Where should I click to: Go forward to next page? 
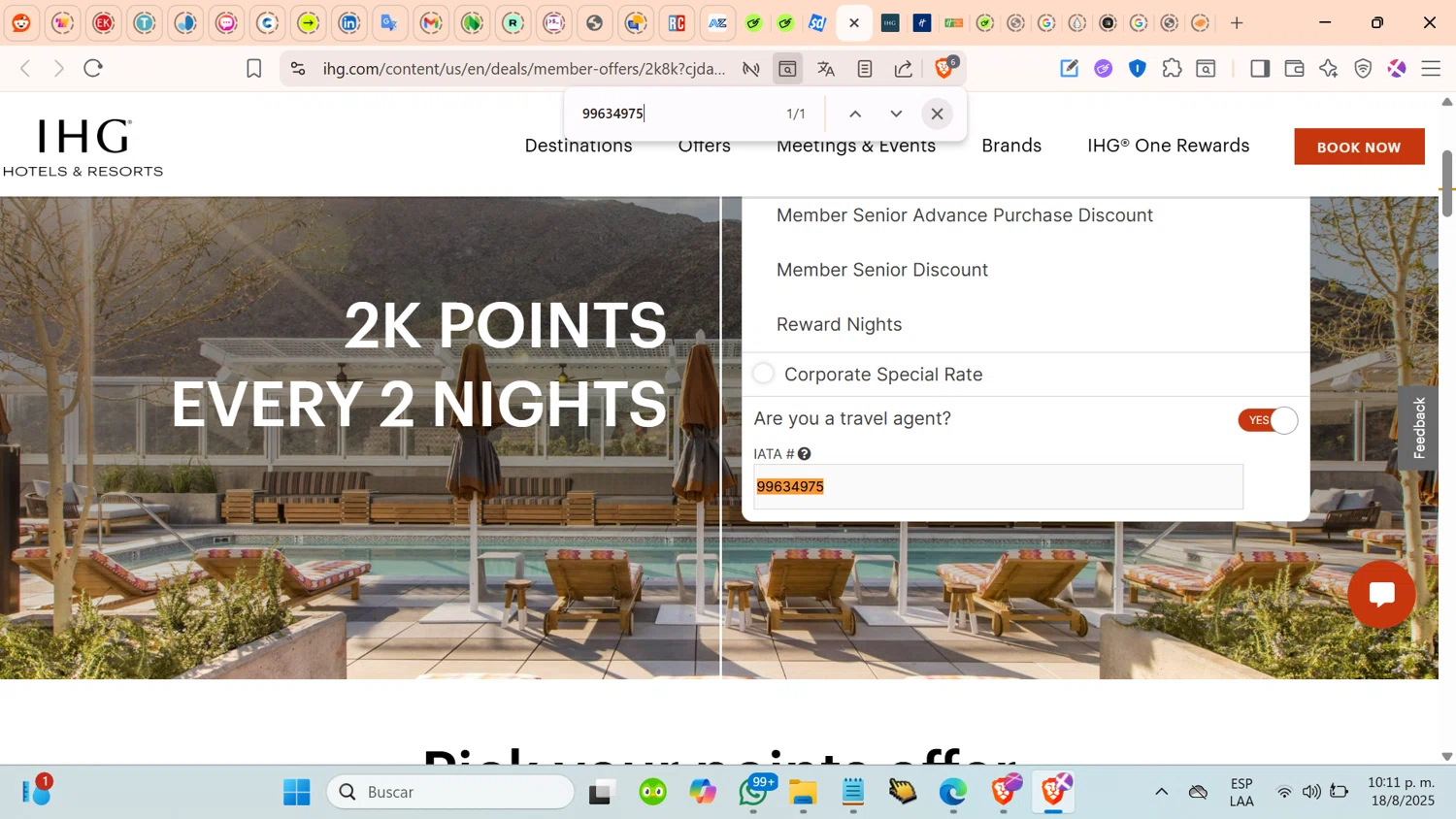click(x=59, y=68)
